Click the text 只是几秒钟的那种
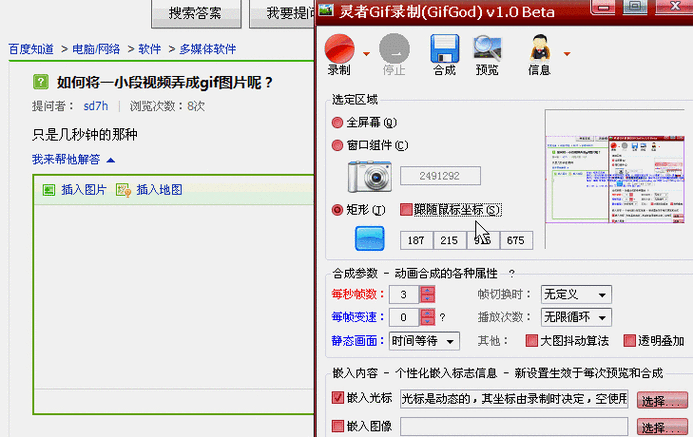 click(85, 134)
